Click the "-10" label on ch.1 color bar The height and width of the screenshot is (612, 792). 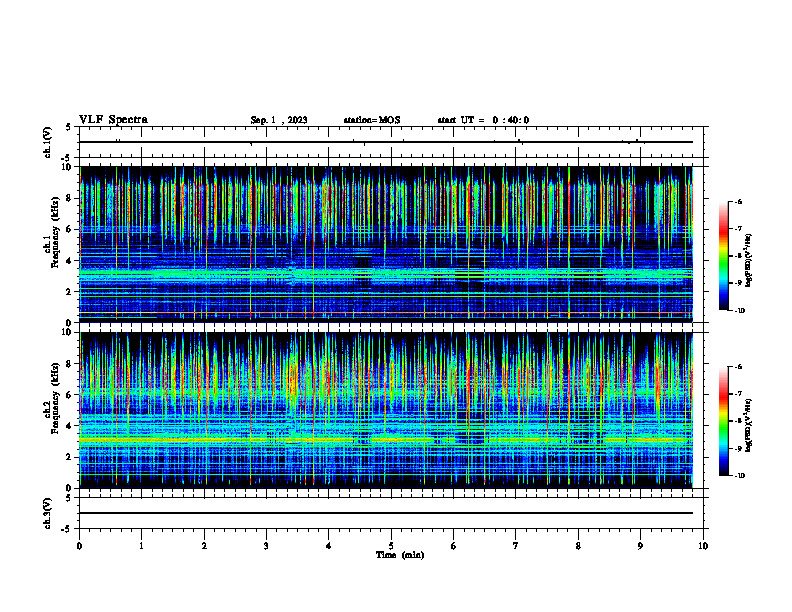(x=739, y=311)
